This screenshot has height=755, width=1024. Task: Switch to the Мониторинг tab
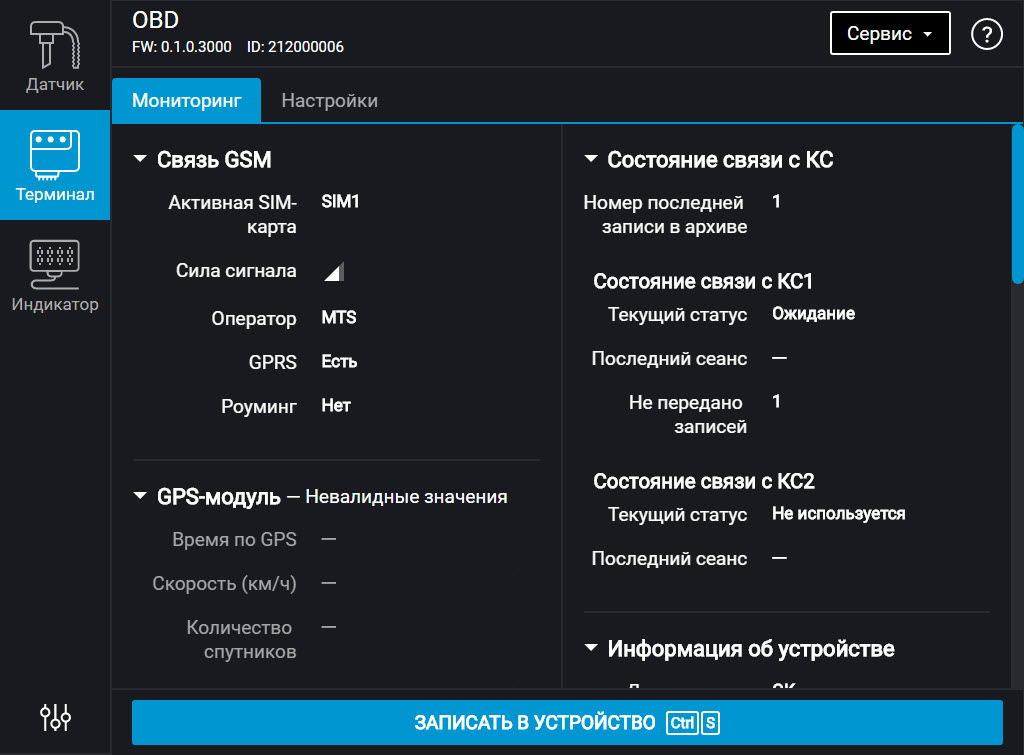[187, 101]
